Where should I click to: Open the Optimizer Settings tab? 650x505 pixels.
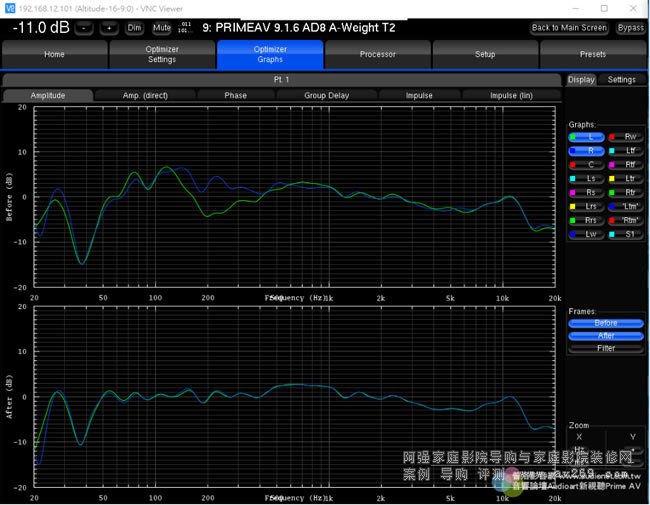[x=162, y=54]
